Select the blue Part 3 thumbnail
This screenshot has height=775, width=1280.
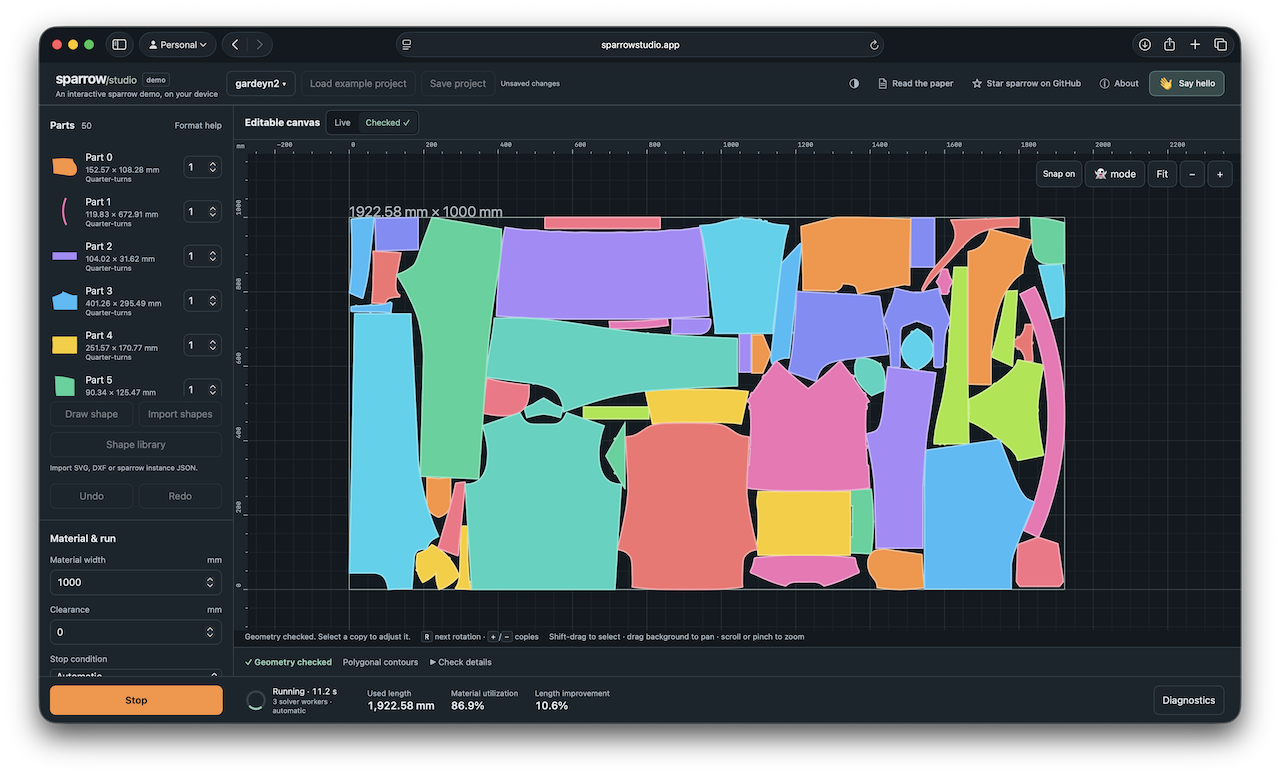coord(65,300)
